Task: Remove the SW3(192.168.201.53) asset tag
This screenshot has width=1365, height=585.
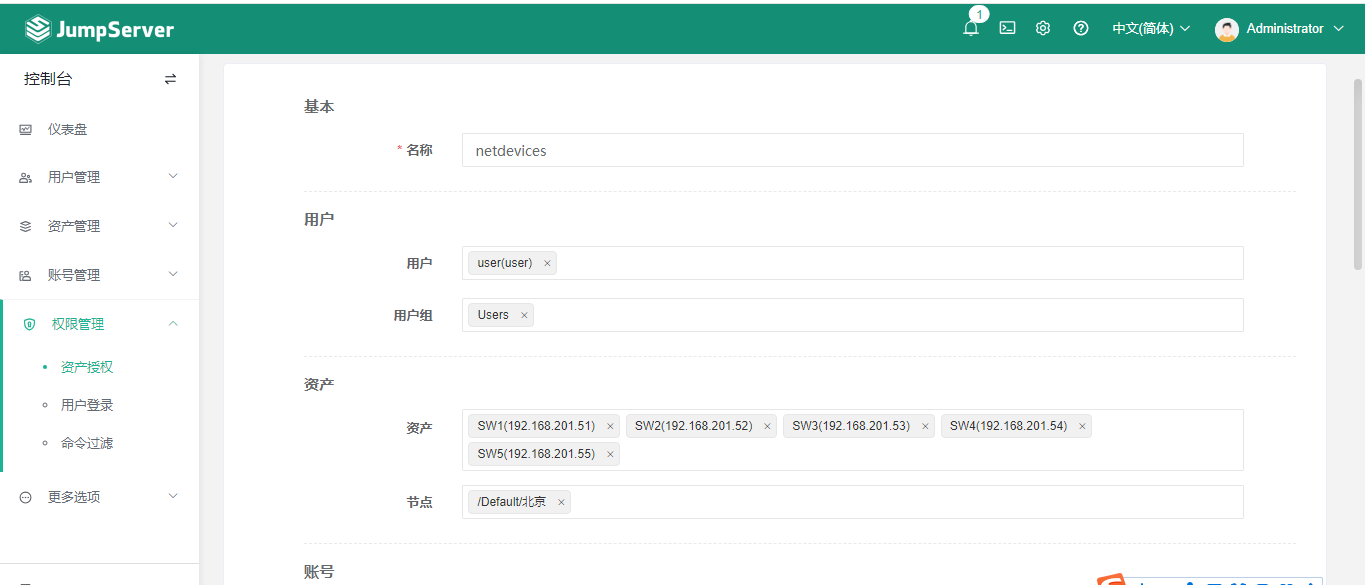Action: pos(925,425)
